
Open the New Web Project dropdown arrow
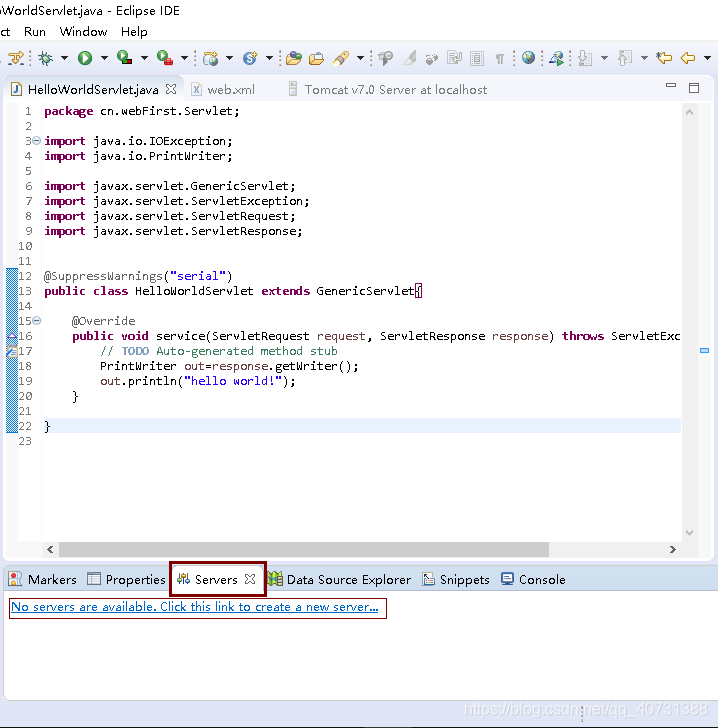(229, 58)
